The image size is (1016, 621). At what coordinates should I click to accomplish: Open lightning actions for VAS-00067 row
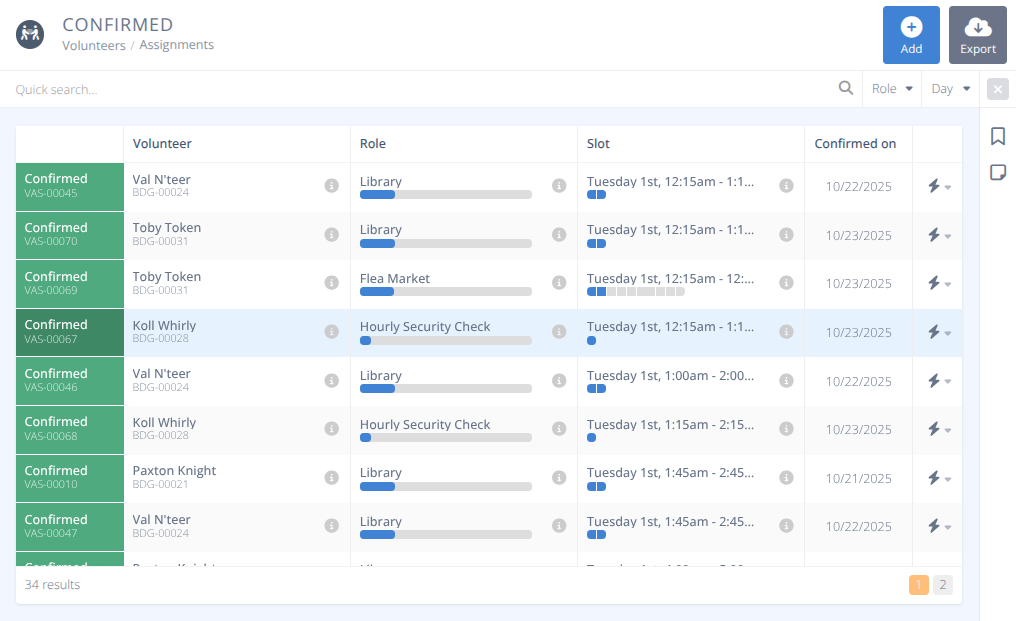tap(937, 332)
